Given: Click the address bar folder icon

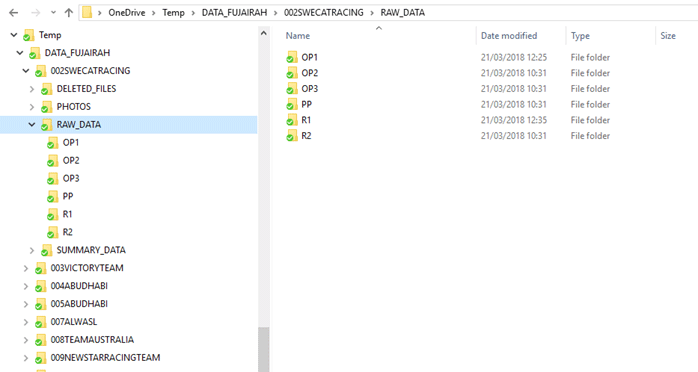Looking at the screenshot, I should (x=87, y=12).
